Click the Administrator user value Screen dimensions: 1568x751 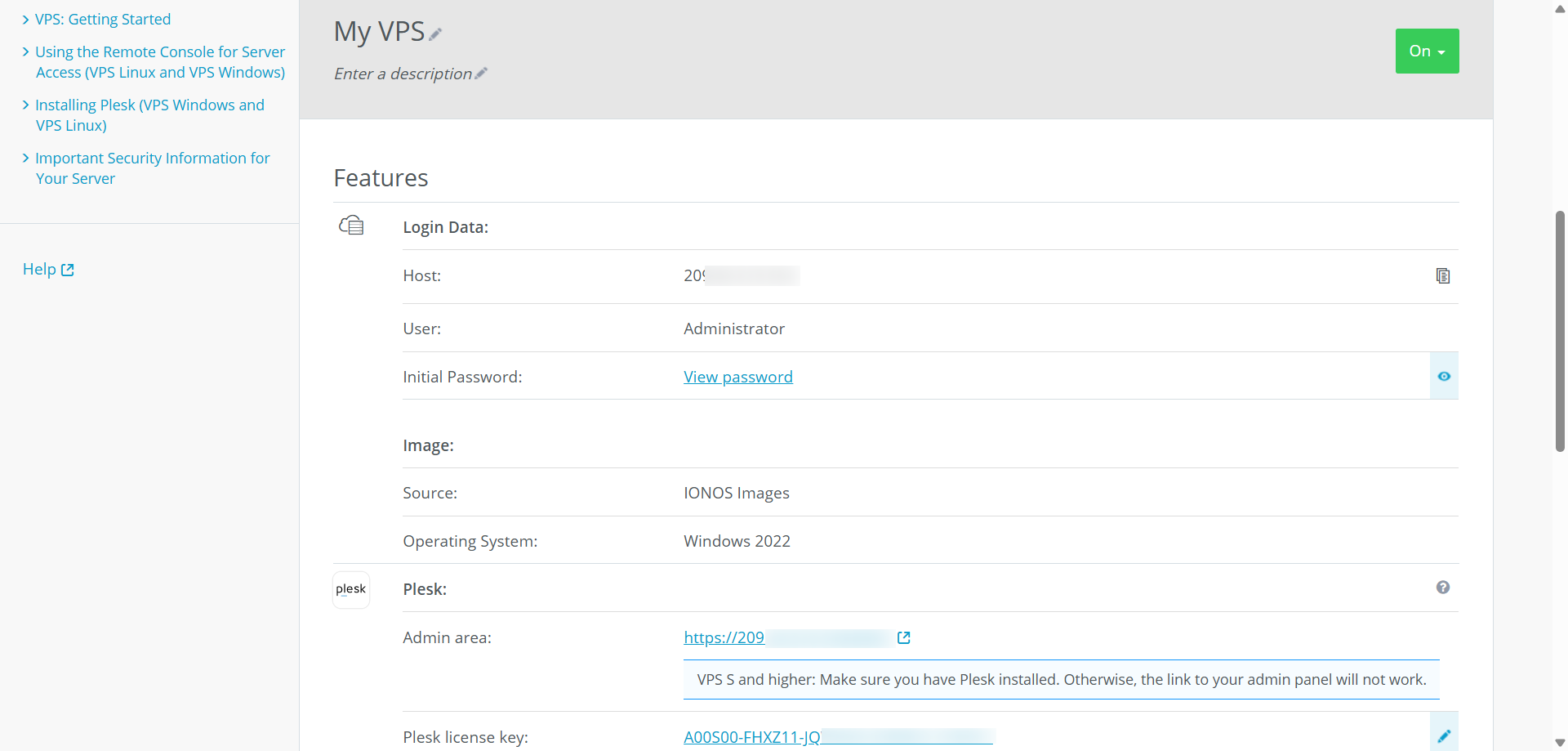click(x=734, y=329)
